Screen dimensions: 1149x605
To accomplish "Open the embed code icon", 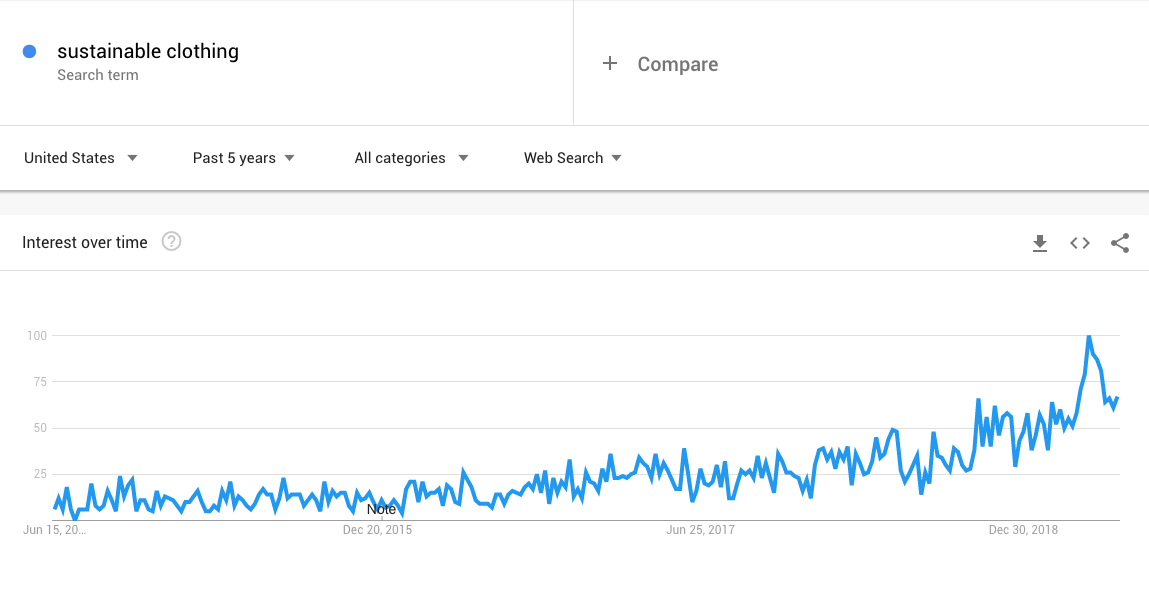I will click(1079, 243).
